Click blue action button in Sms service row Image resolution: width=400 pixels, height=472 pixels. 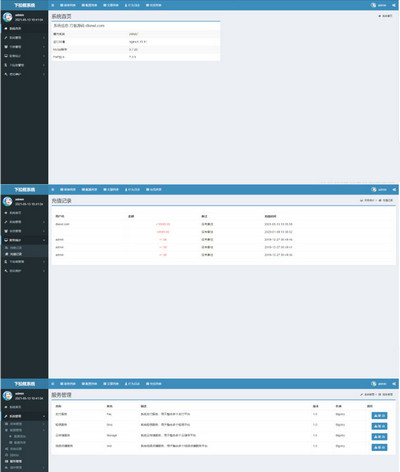379,426
